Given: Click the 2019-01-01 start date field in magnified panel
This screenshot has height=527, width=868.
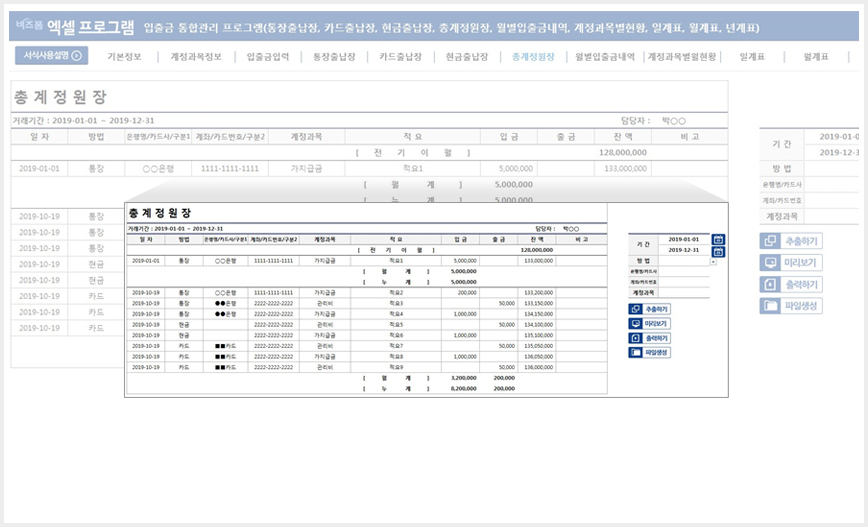Looking at the screenshot, I should (684, 240).
